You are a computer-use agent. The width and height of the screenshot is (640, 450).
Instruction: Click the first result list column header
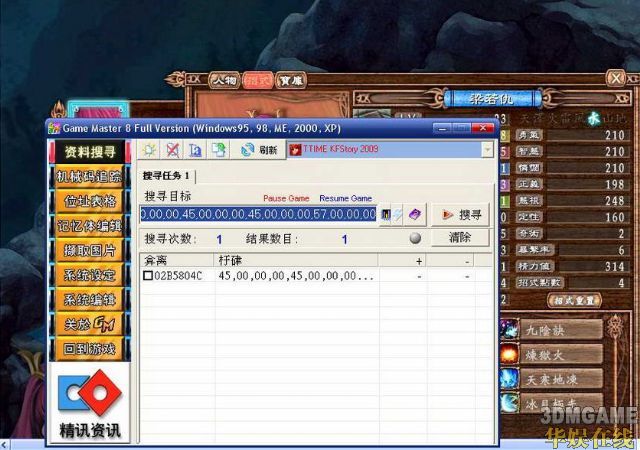[176, 260]
